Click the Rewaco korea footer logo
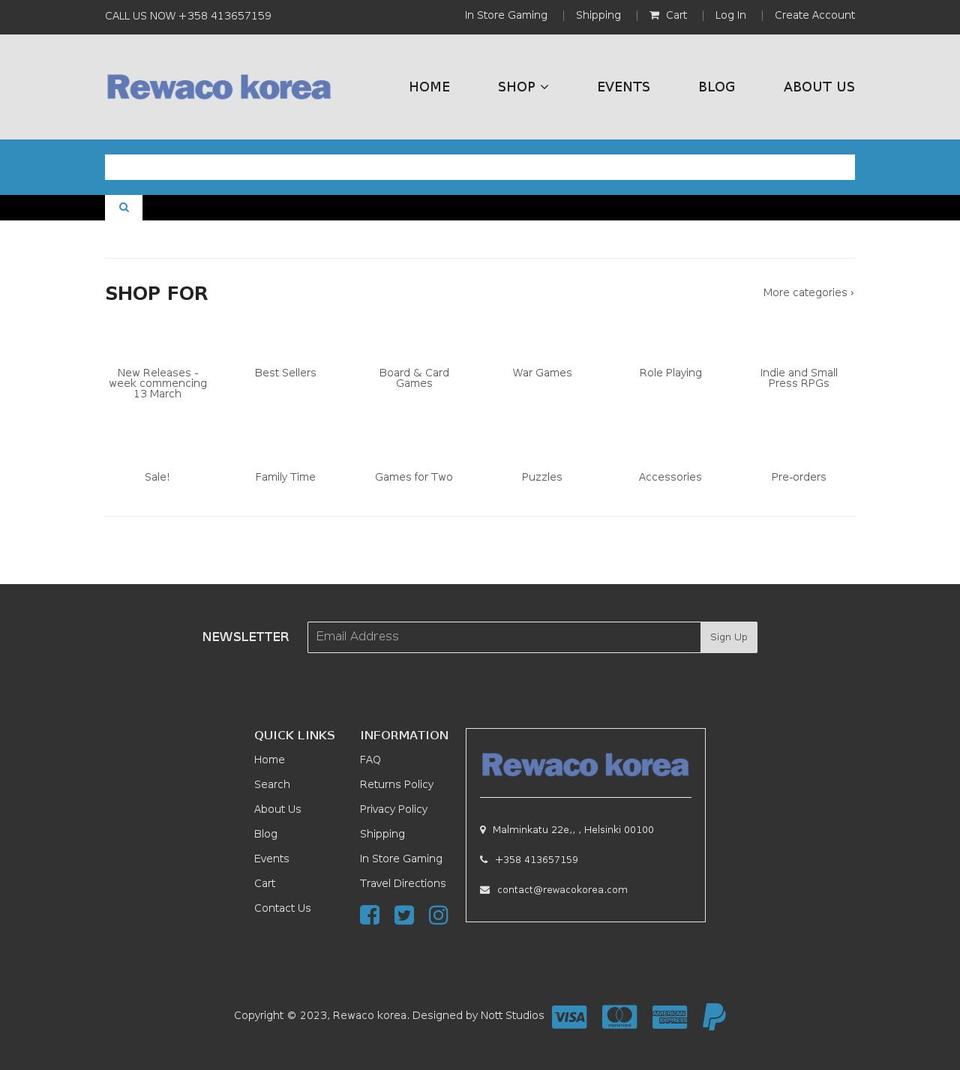The width and height of the screenshot is (960, 1070). [585, 765]
